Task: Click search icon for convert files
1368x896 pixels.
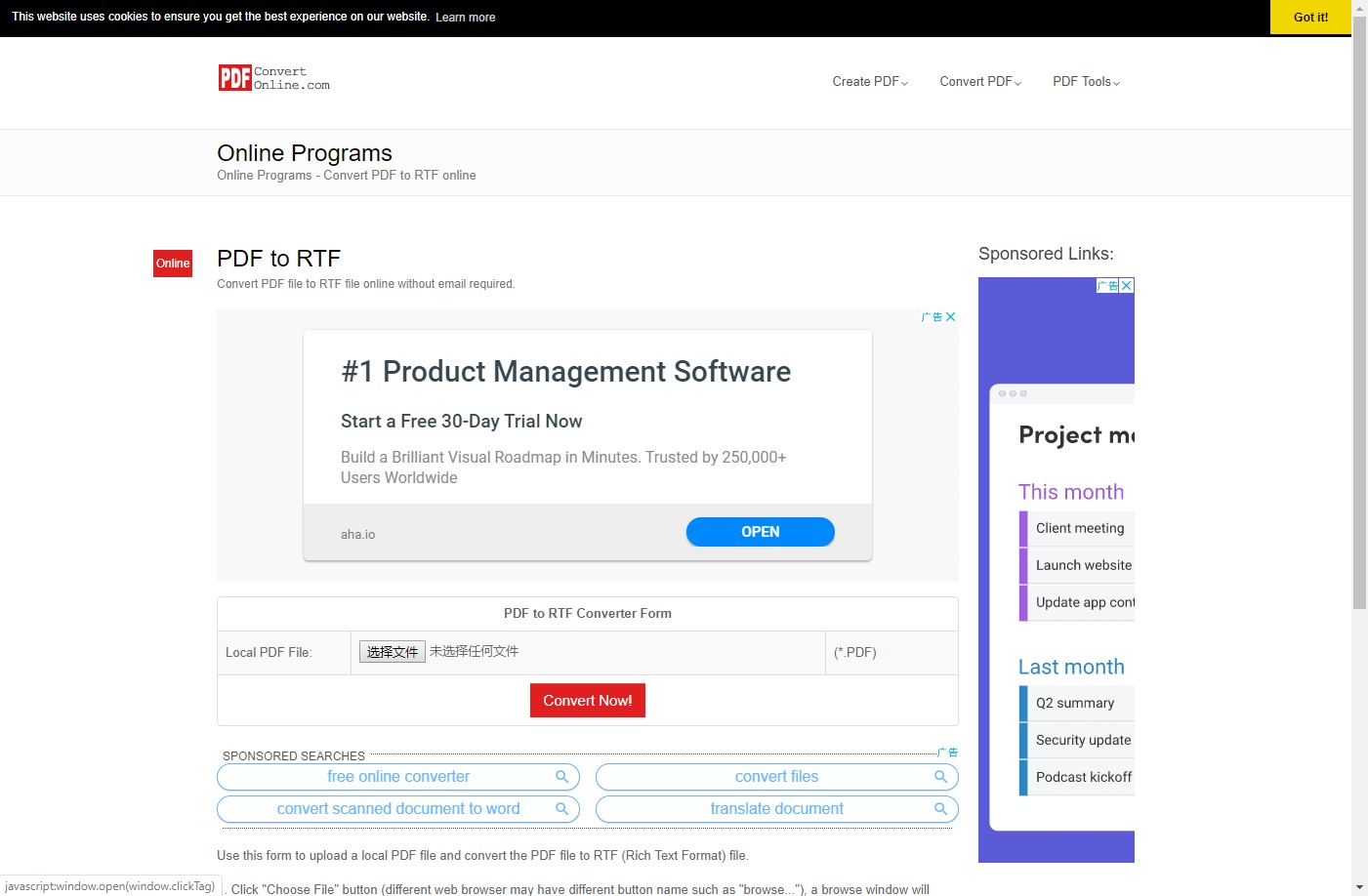Action: 940,777
